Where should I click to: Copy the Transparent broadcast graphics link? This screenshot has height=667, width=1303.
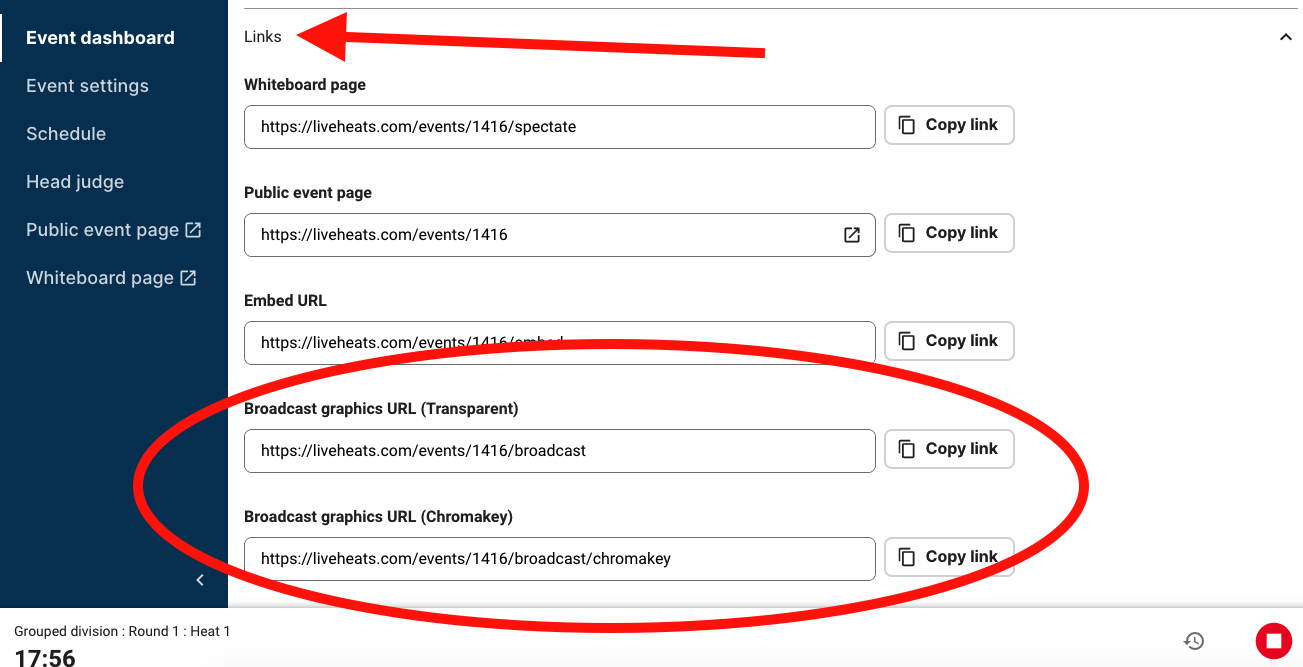click(949, 449)
